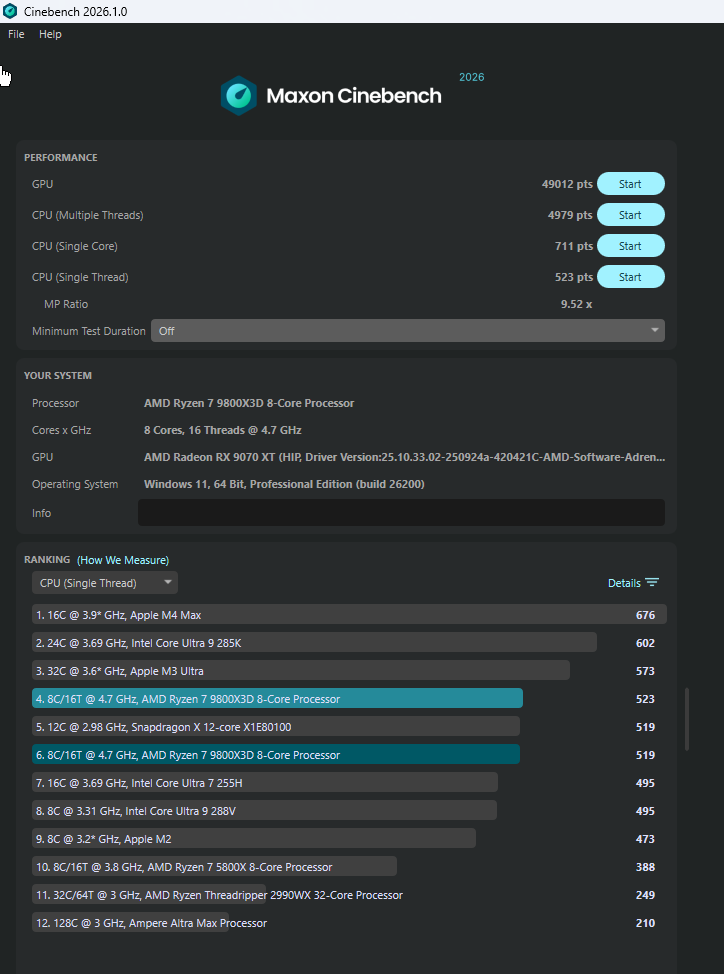Image resolution: width=724 pixels, height=974 pixels.
Task: Click the score 602 in ranking
Action: tap(645, 642)
